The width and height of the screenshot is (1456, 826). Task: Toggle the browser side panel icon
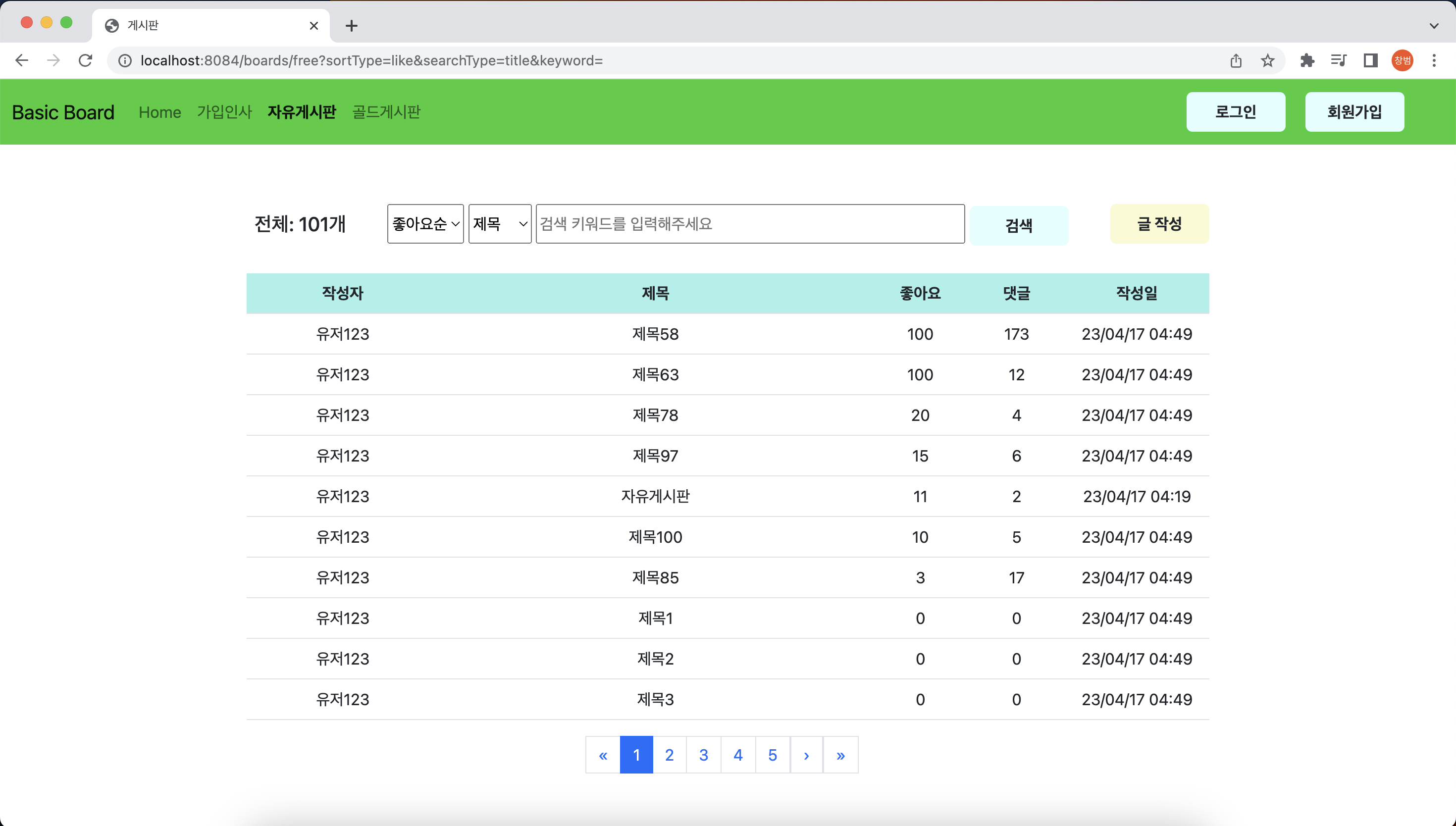tap(1371, 61)
